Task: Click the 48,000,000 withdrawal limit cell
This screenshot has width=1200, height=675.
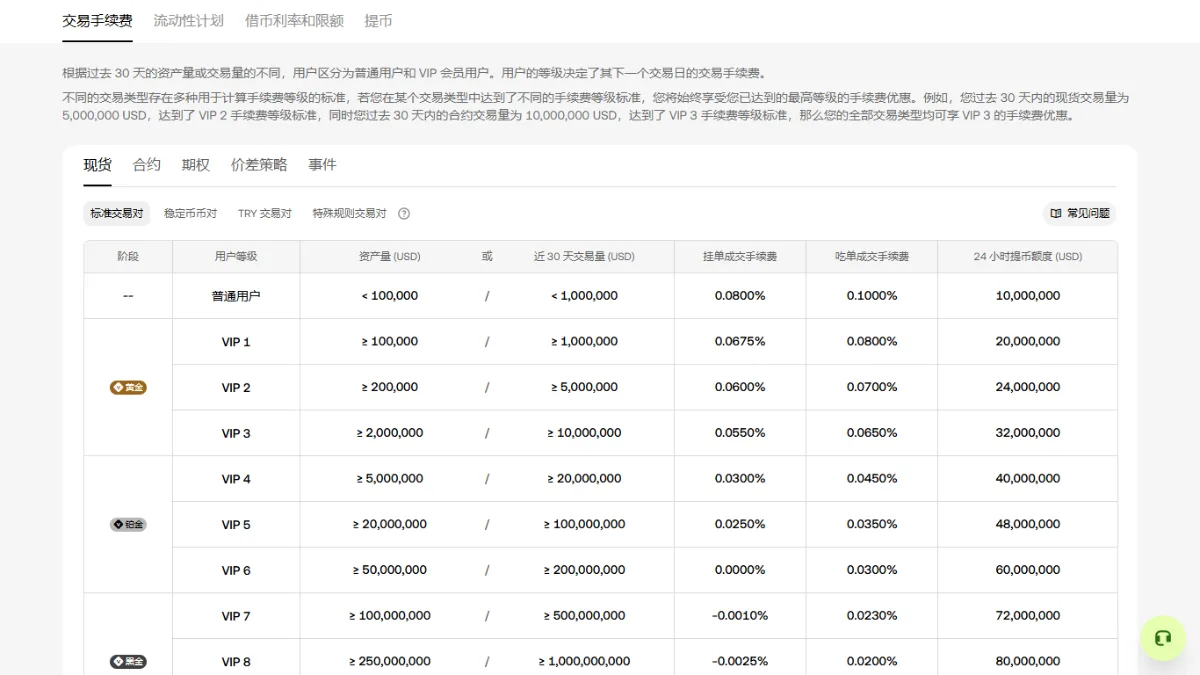Action: [1028, 524]
